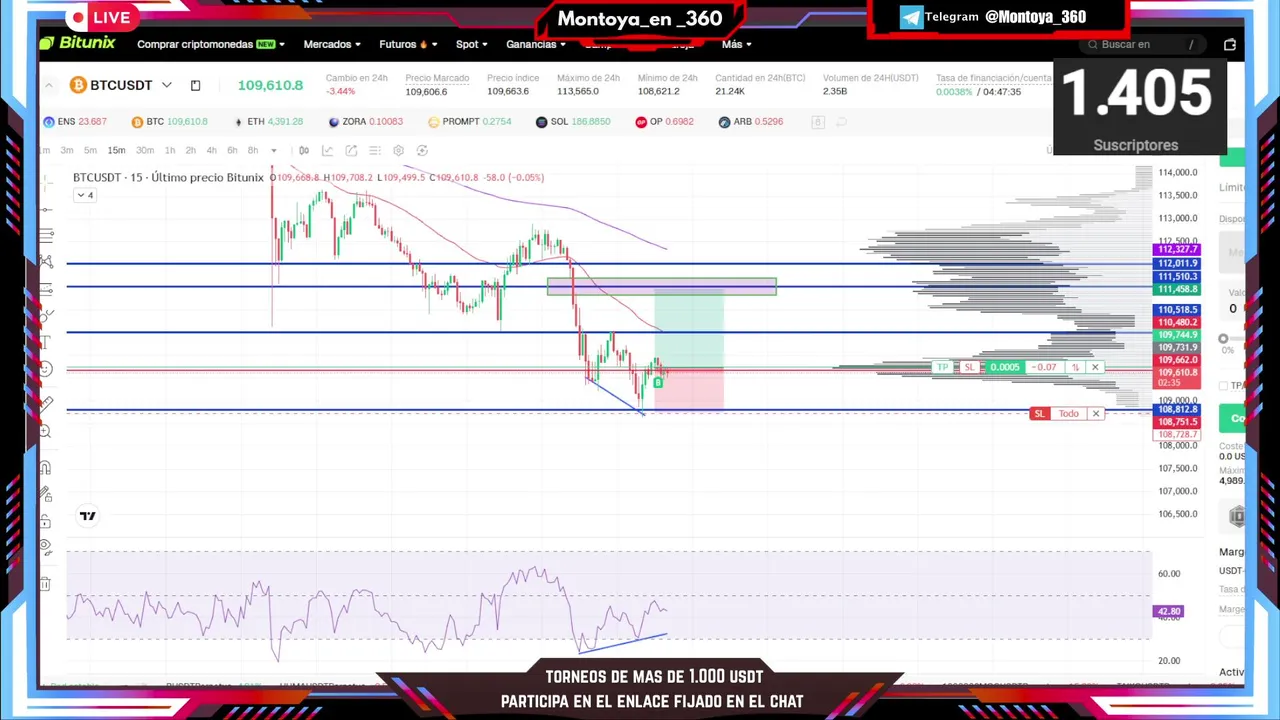Open SOL 186.8850 ticker
This screenshot has width=1280, height=720.
coord(572,122)
